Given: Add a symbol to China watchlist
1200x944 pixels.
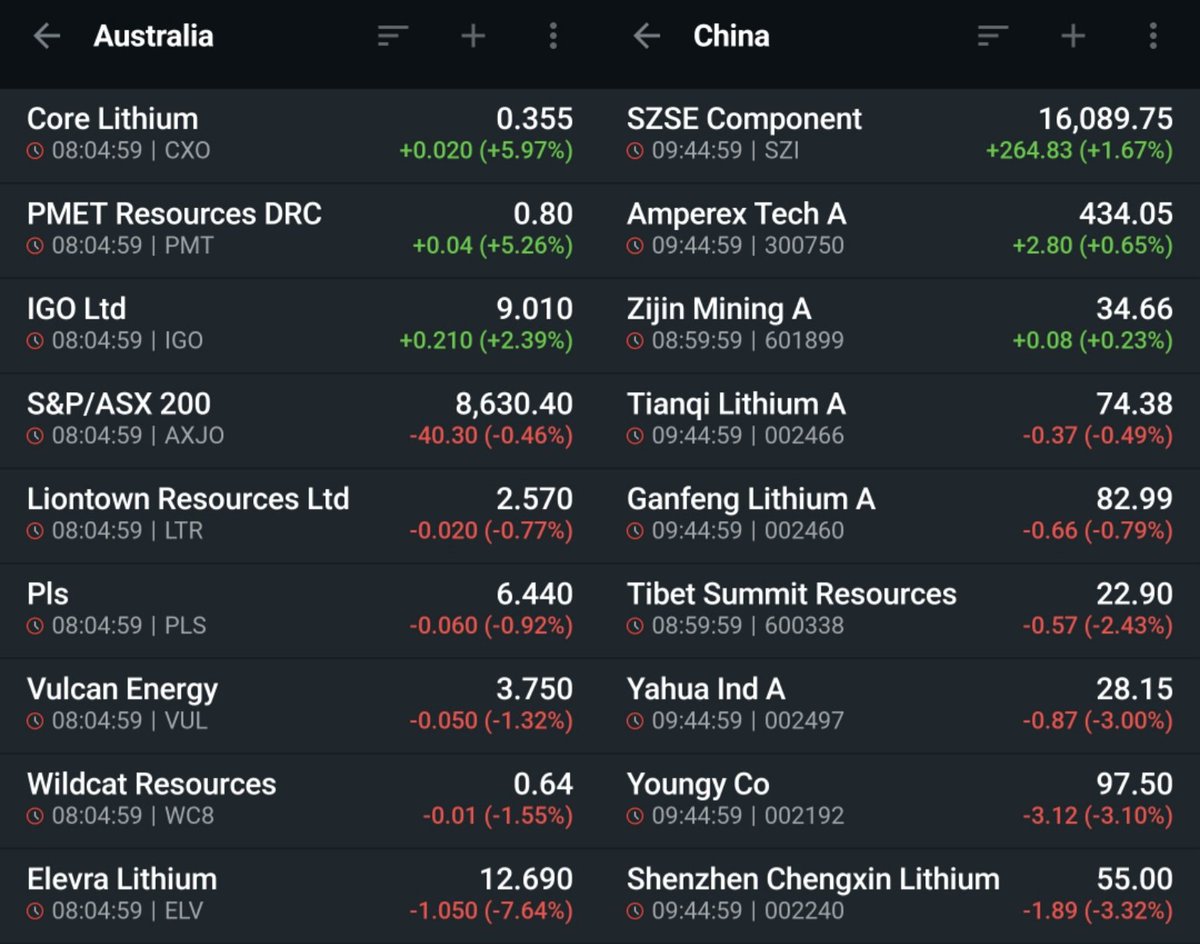Looking at the screenshot, I should 1073,37.
